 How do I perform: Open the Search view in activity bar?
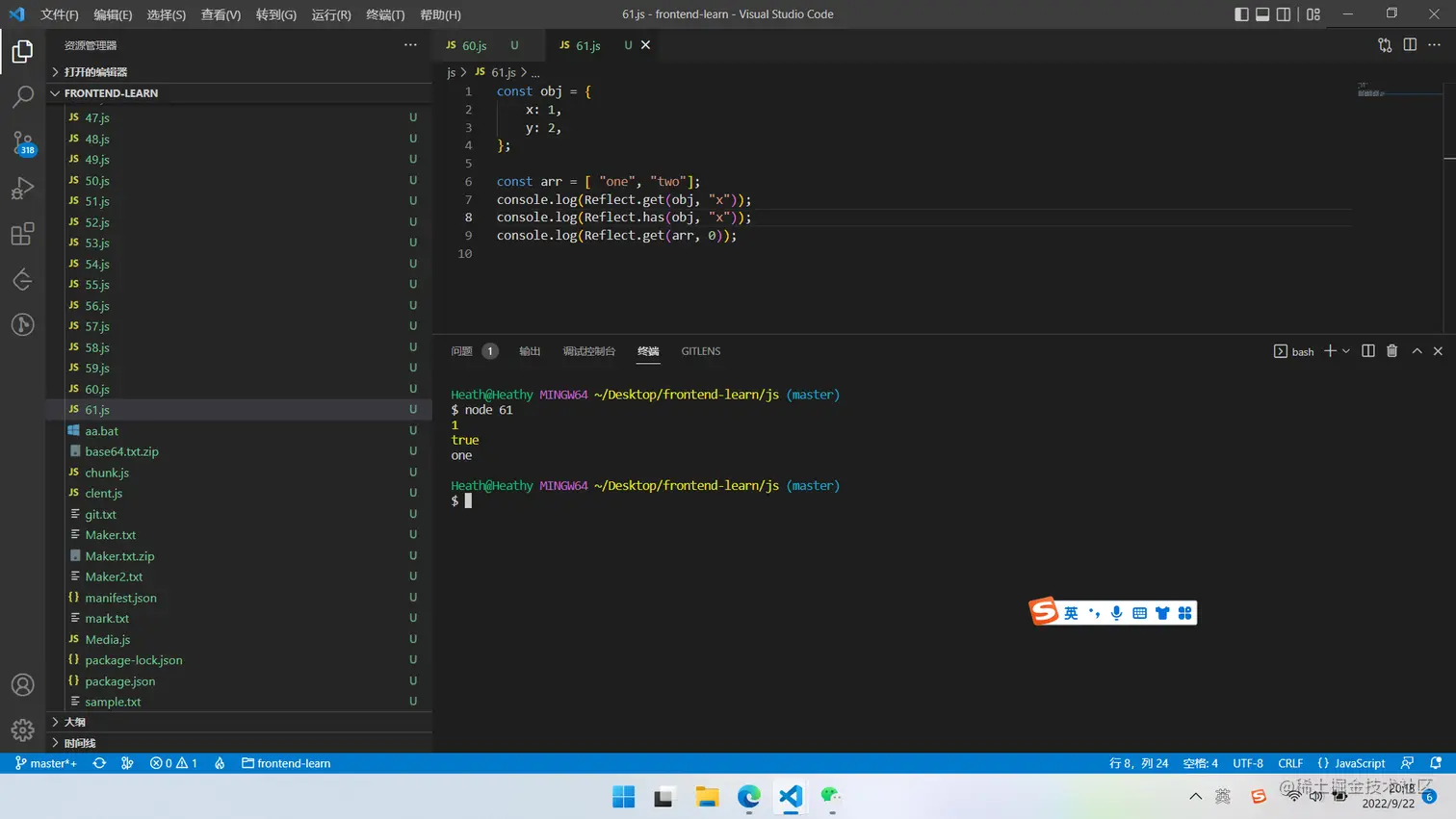pos(22,96)
